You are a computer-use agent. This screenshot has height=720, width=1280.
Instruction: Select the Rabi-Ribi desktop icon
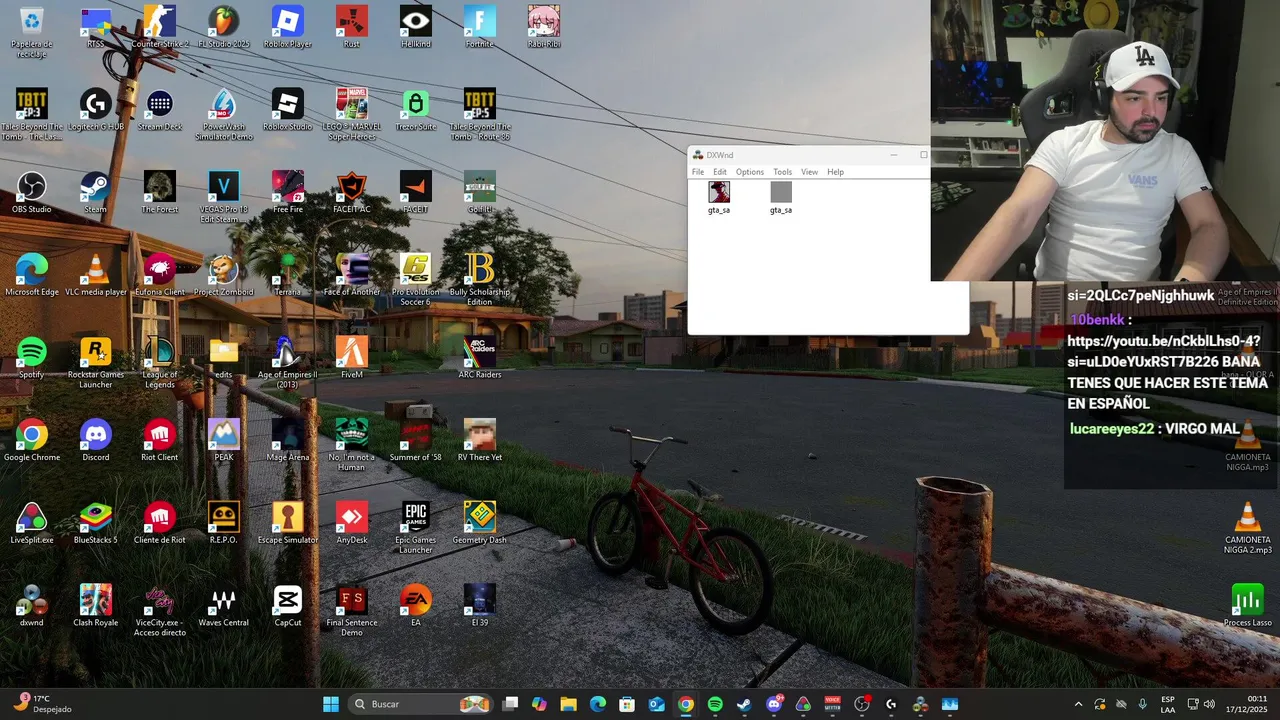[544, 27]
